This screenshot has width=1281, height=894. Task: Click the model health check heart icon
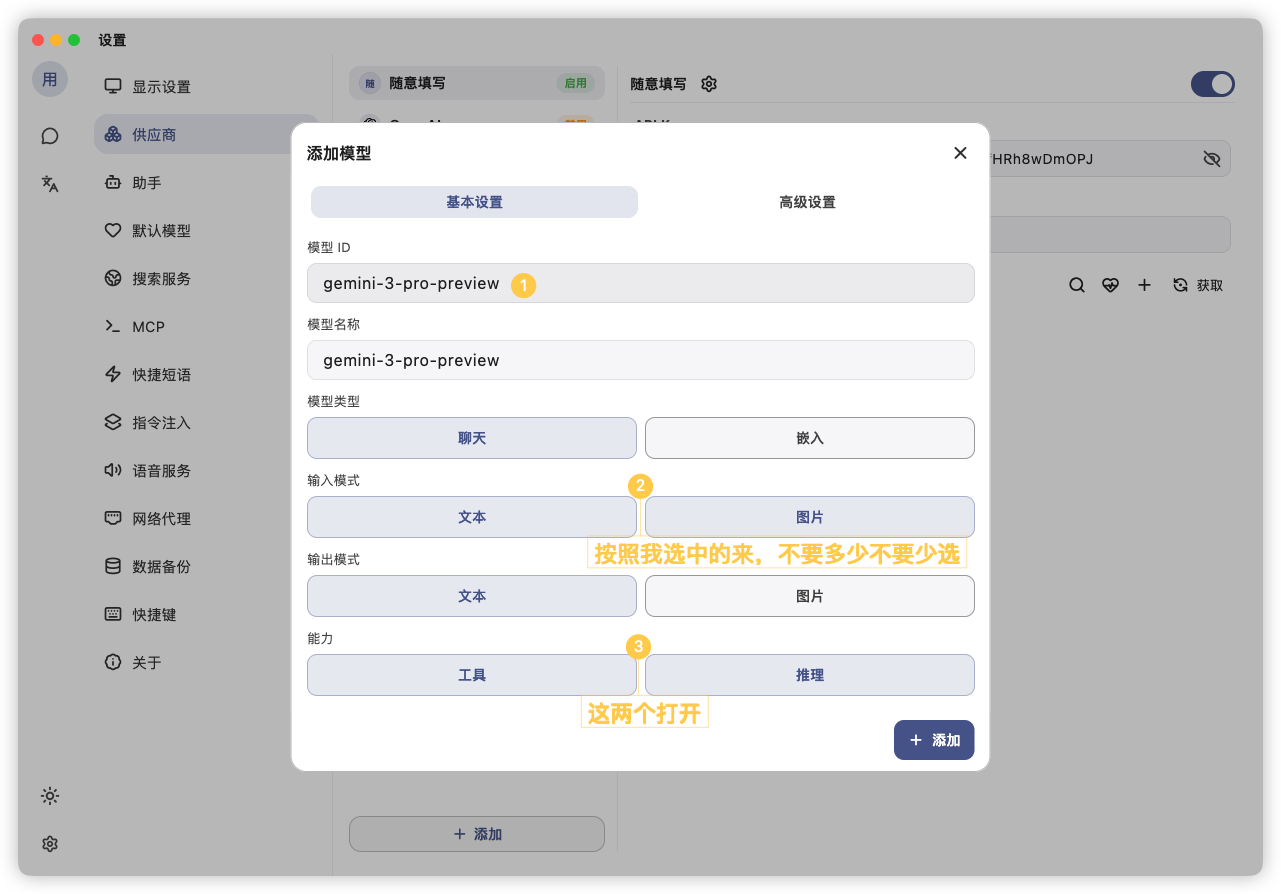click(x=1110, y=285)
